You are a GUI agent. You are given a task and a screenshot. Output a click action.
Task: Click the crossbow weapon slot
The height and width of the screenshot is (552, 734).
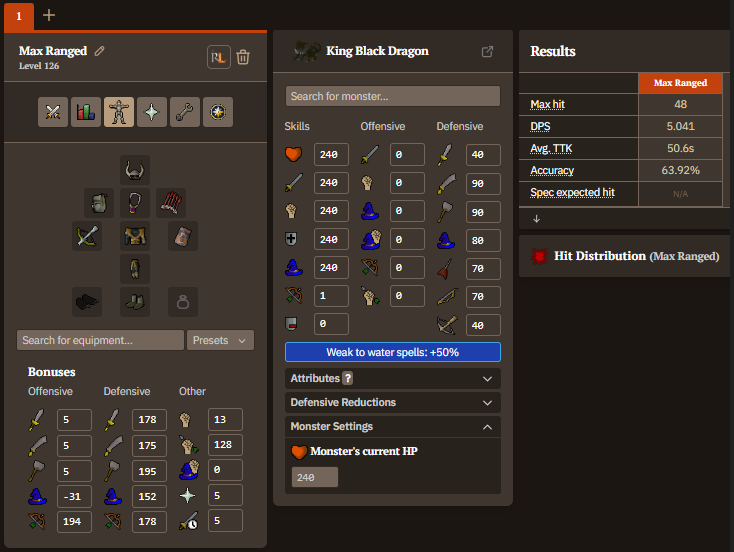87,236
